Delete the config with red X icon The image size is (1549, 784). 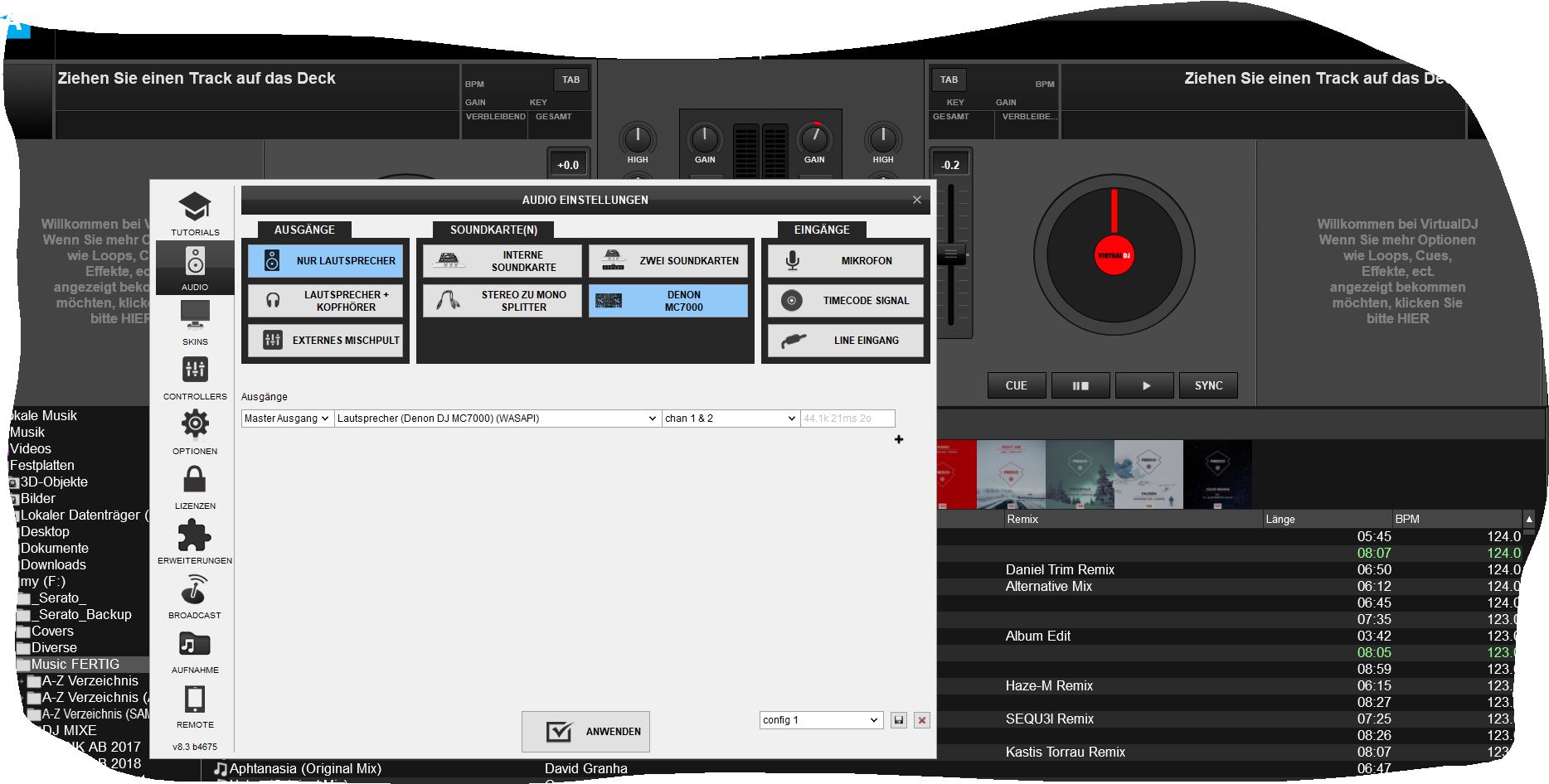(921, 720)
